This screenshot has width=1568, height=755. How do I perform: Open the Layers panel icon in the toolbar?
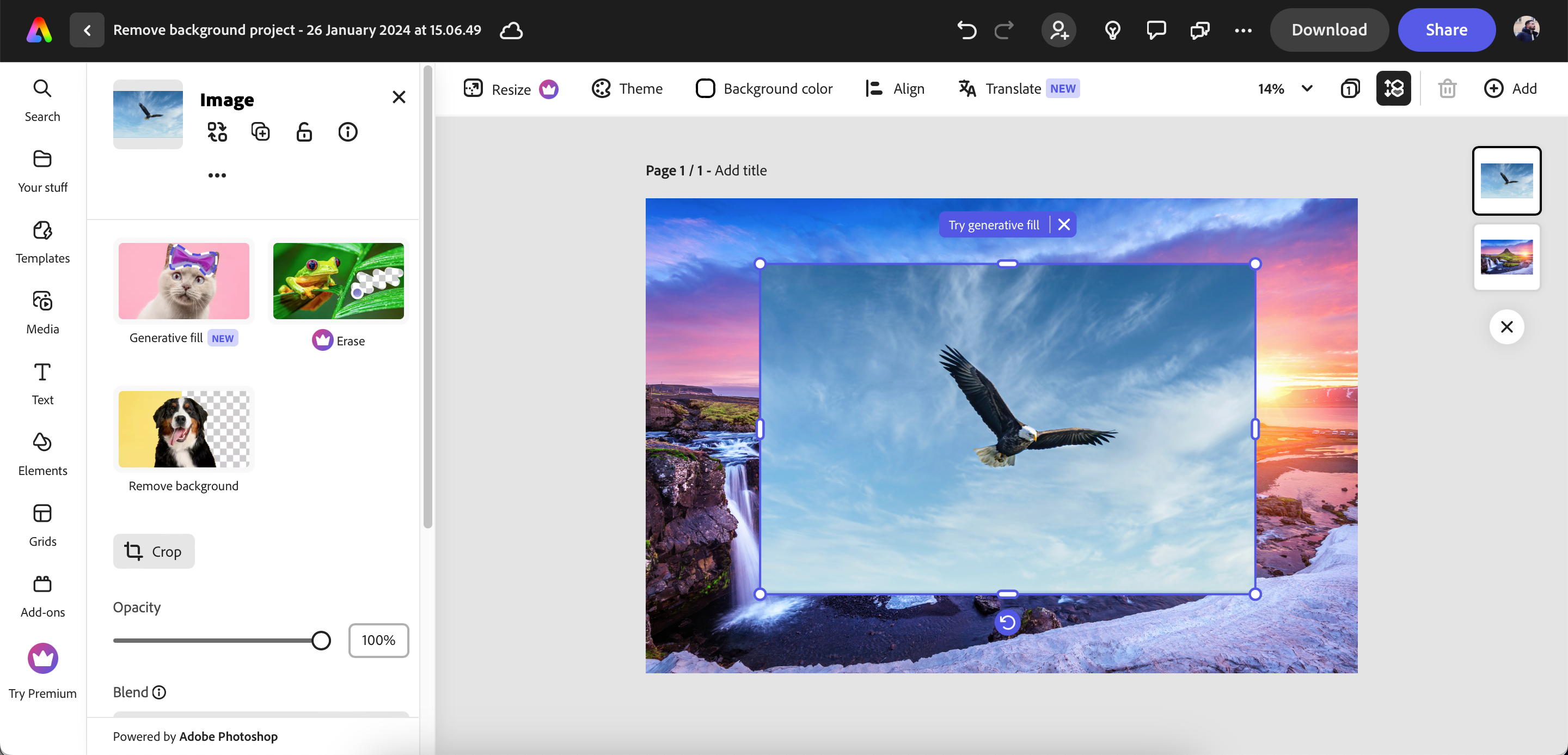1393,88
